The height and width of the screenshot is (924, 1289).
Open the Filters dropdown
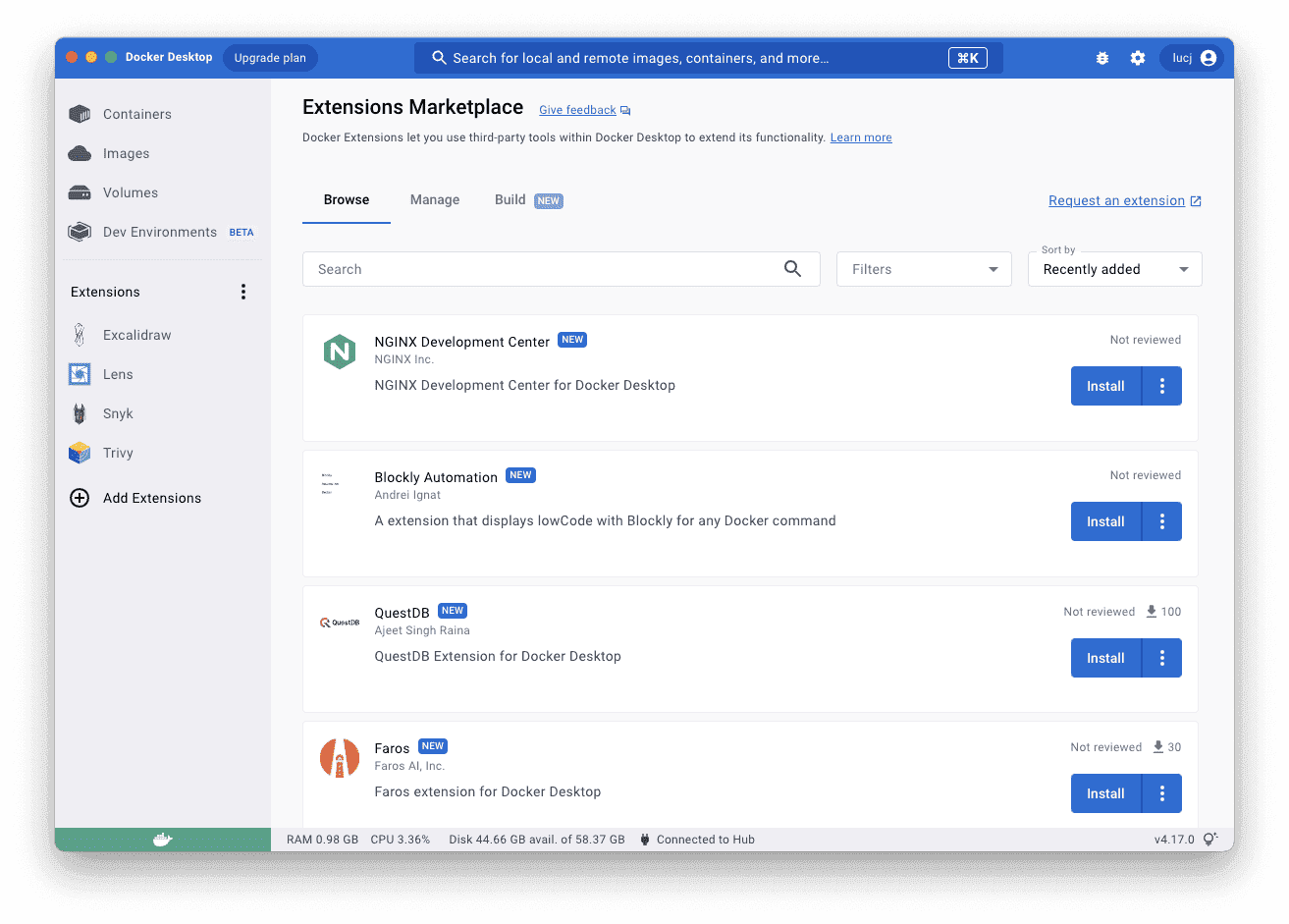point(924,269)
